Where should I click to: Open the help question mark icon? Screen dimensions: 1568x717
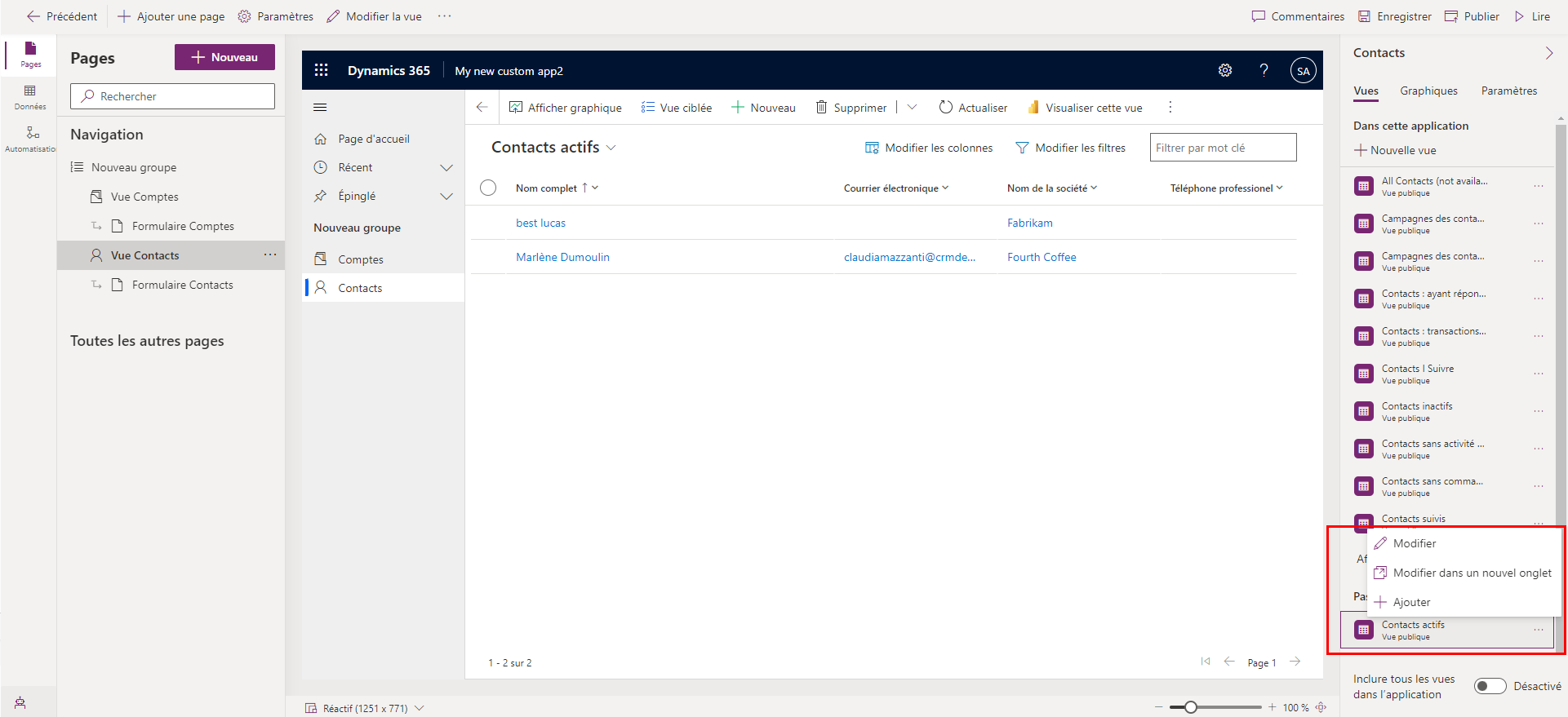click(1264, 70)
